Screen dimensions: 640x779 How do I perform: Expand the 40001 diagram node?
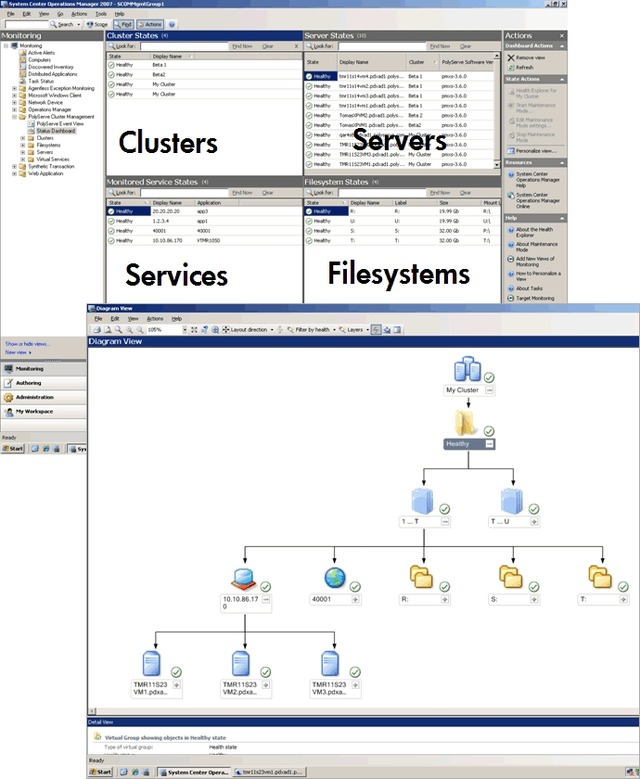click(355, 600)
